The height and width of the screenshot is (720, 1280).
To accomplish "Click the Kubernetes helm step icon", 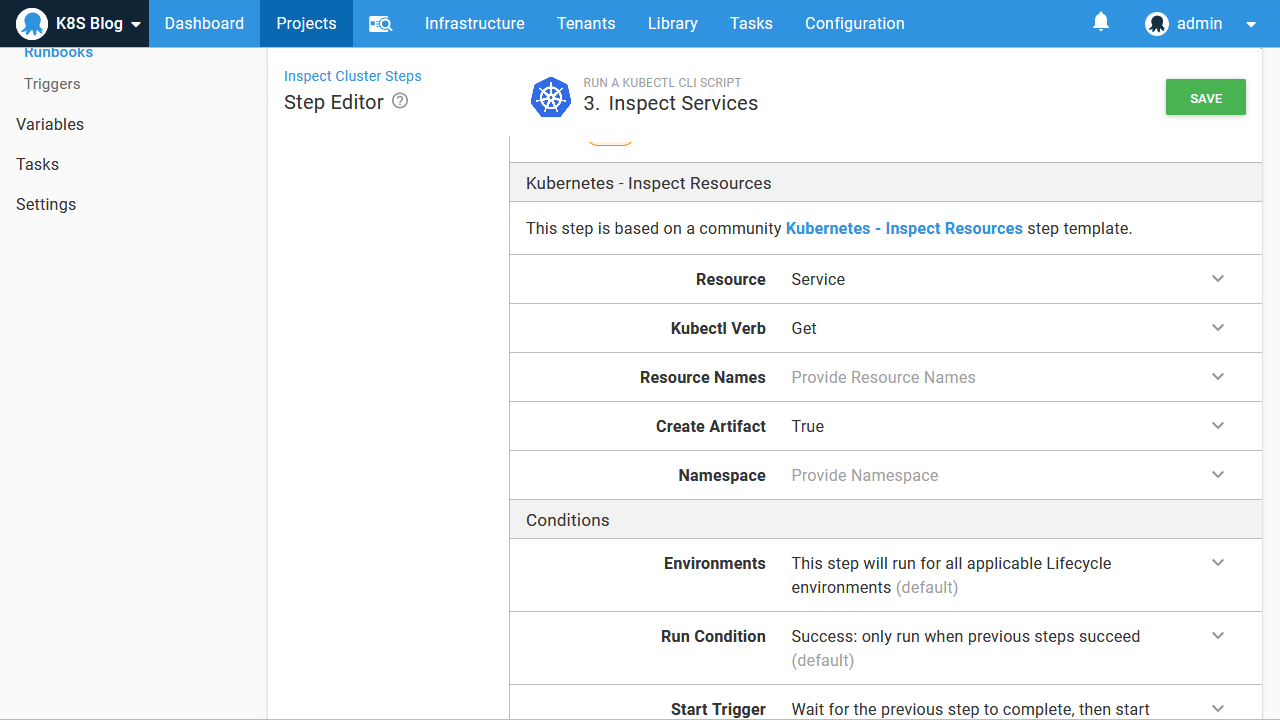I will pyautogui.click(x=550, y=97).
